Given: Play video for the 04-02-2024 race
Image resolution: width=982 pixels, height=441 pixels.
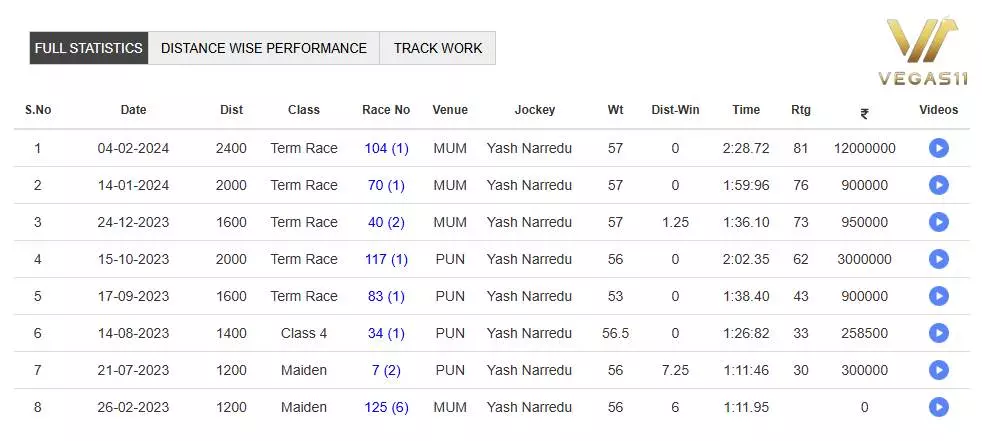Looking at the screenshot, I should (938, 148).
